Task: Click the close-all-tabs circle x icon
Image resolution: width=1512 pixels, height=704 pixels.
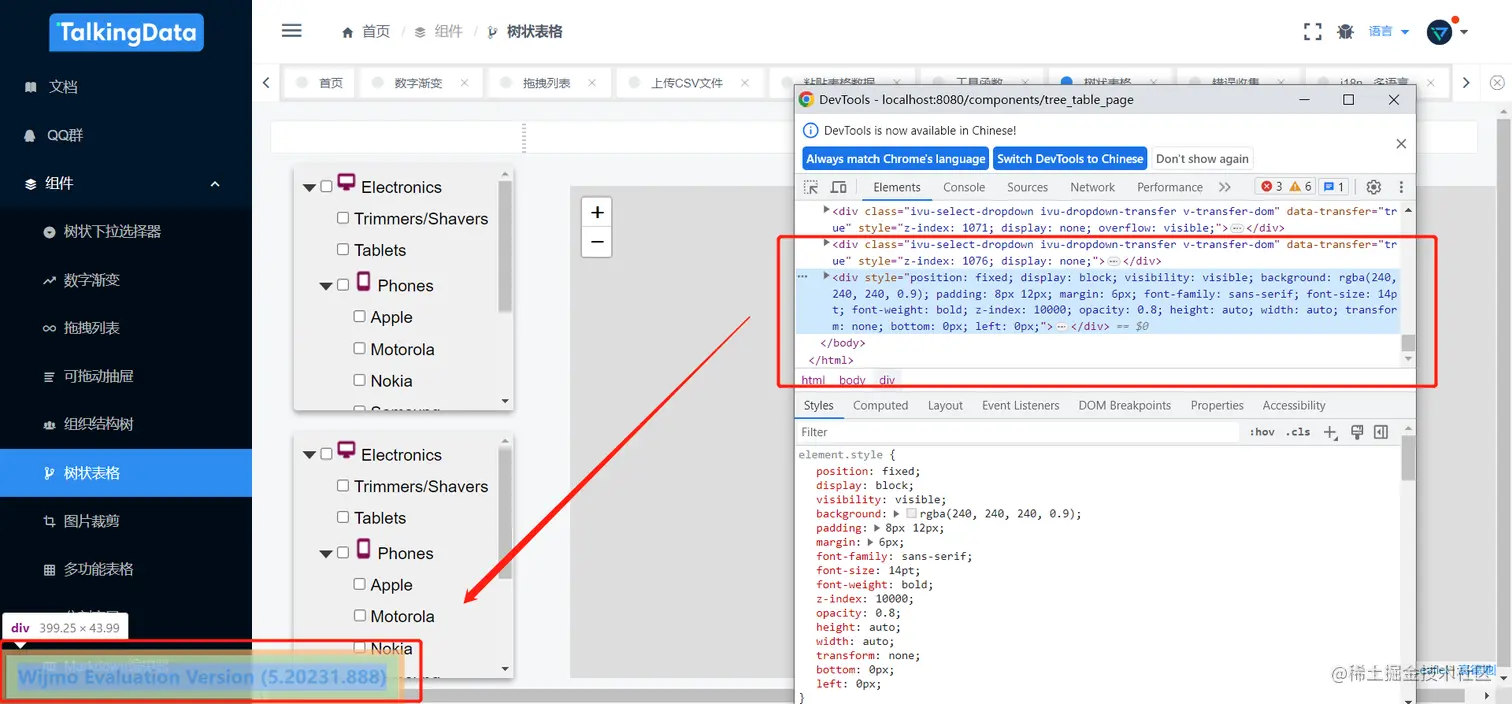Action: point(1497,83)
